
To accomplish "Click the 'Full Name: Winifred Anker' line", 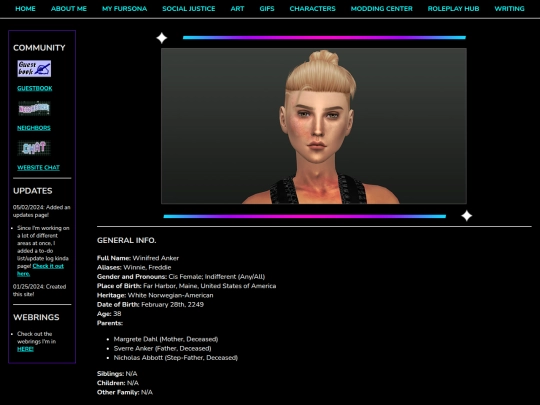I will 138,258.
